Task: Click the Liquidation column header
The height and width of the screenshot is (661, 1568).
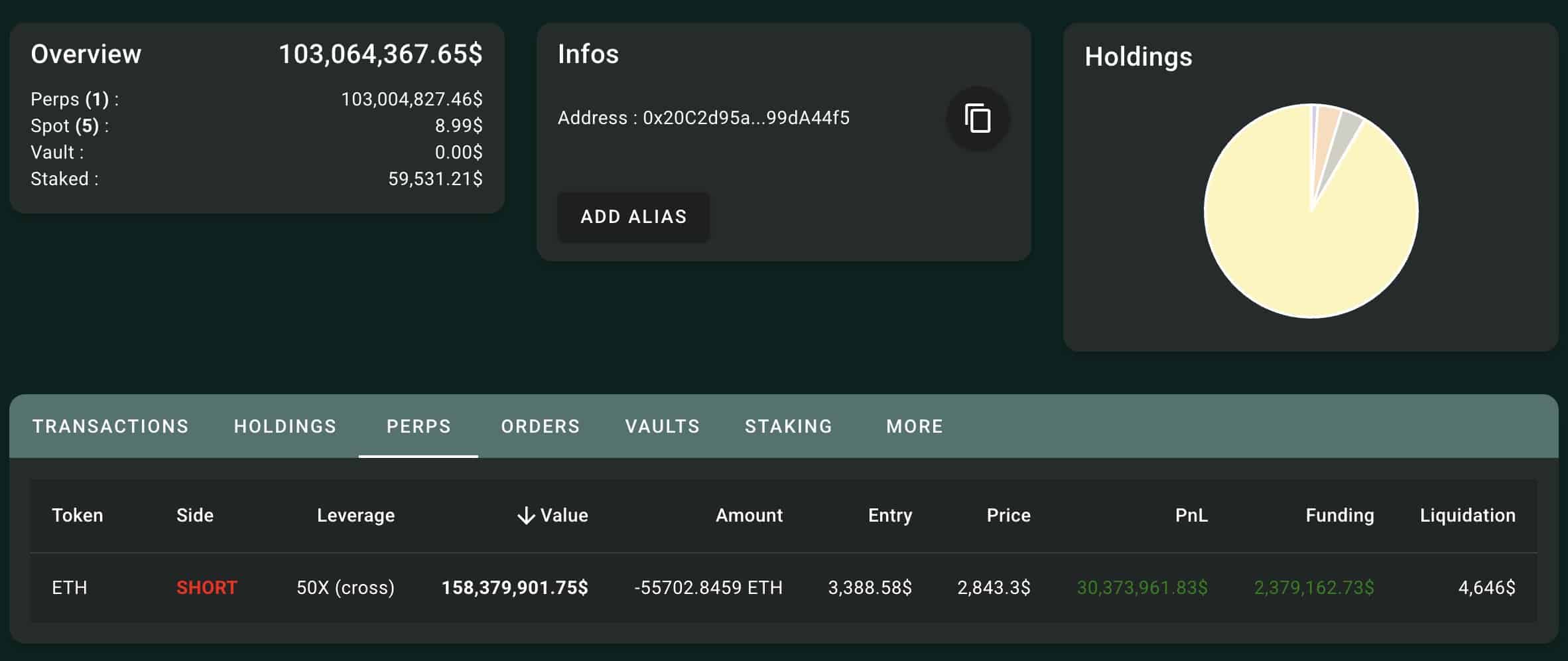Action: 1467,516
